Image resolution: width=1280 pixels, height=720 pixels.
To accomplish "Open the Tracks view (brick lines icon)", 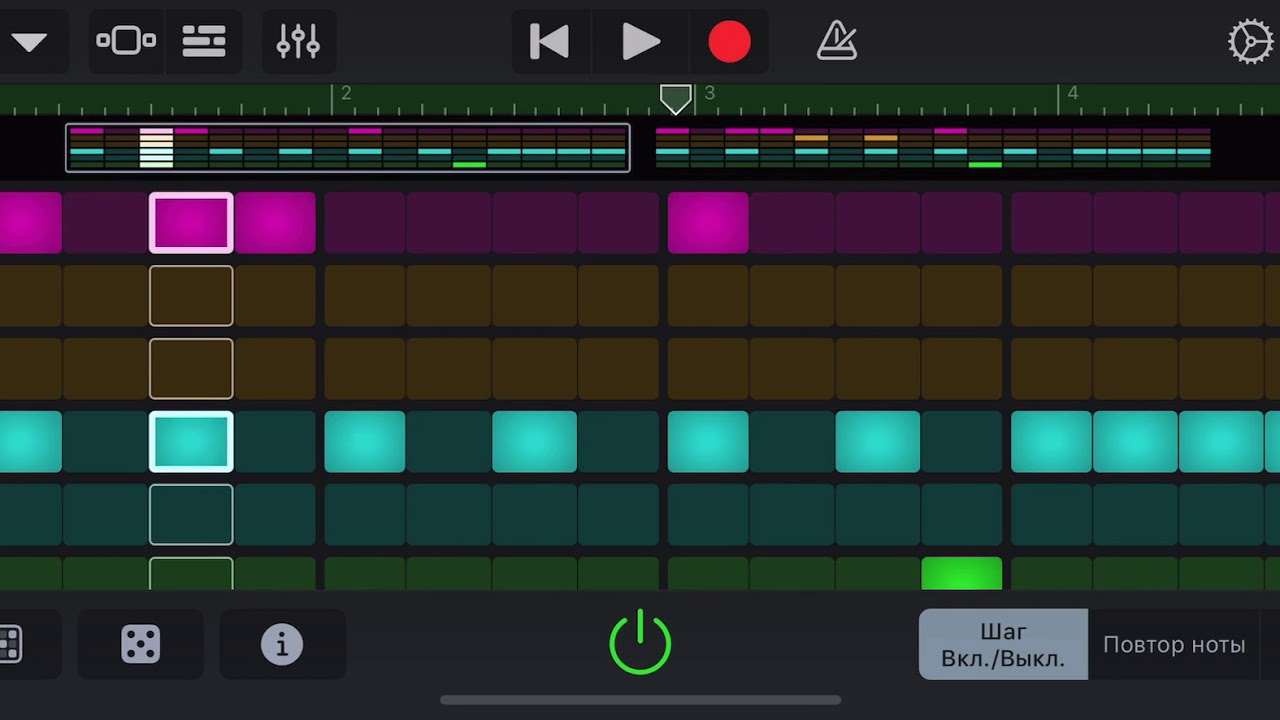I will pos(204,42).
